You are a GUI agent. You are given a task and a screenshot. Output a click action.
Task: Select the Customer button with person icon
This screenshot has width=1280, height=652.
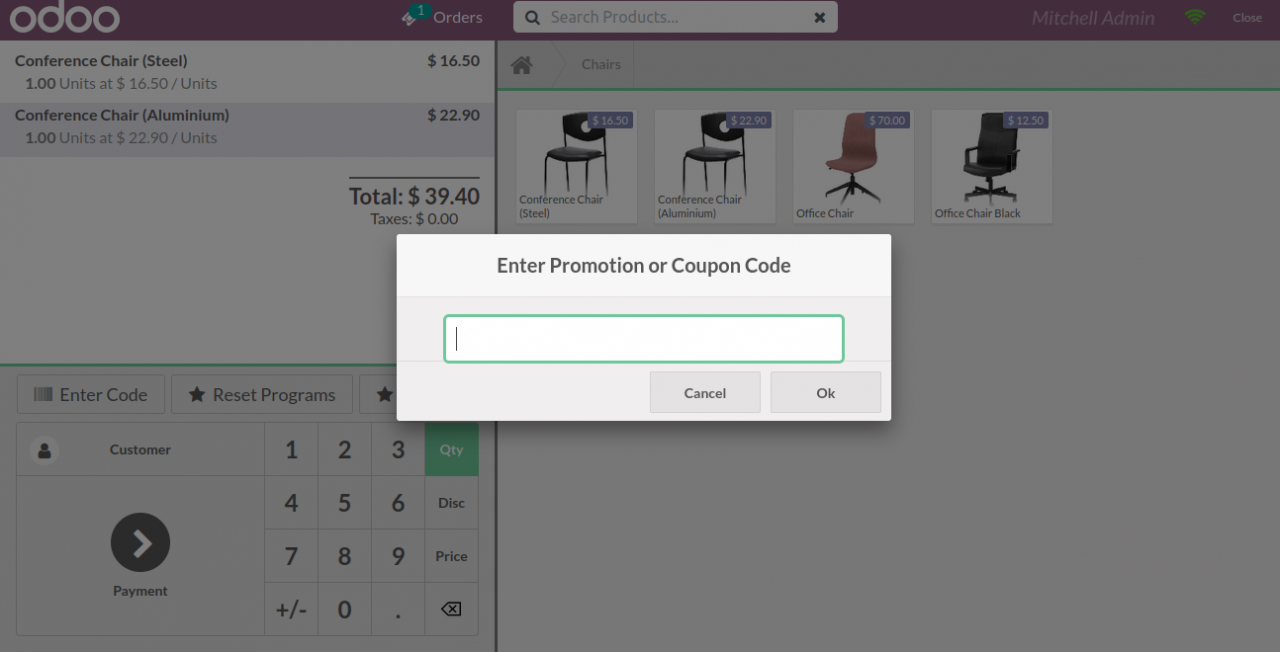coord(140,450)
